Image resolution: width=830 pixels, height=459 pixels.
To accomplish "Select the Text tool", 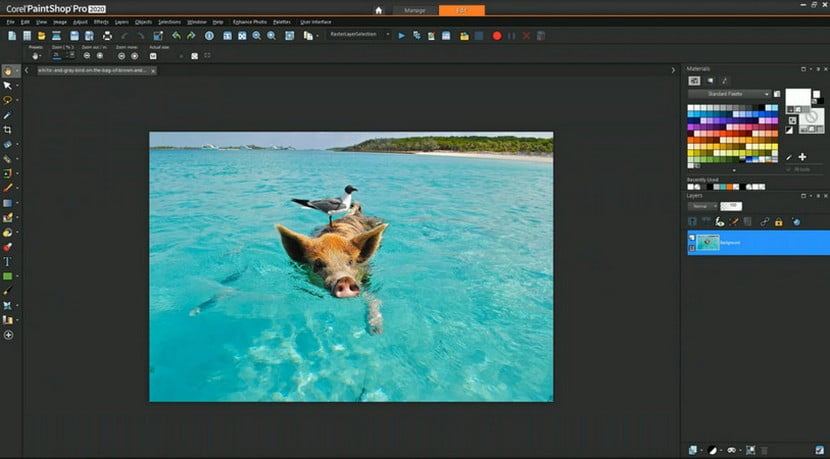I will pyautogui.click(x=7, y=262).
